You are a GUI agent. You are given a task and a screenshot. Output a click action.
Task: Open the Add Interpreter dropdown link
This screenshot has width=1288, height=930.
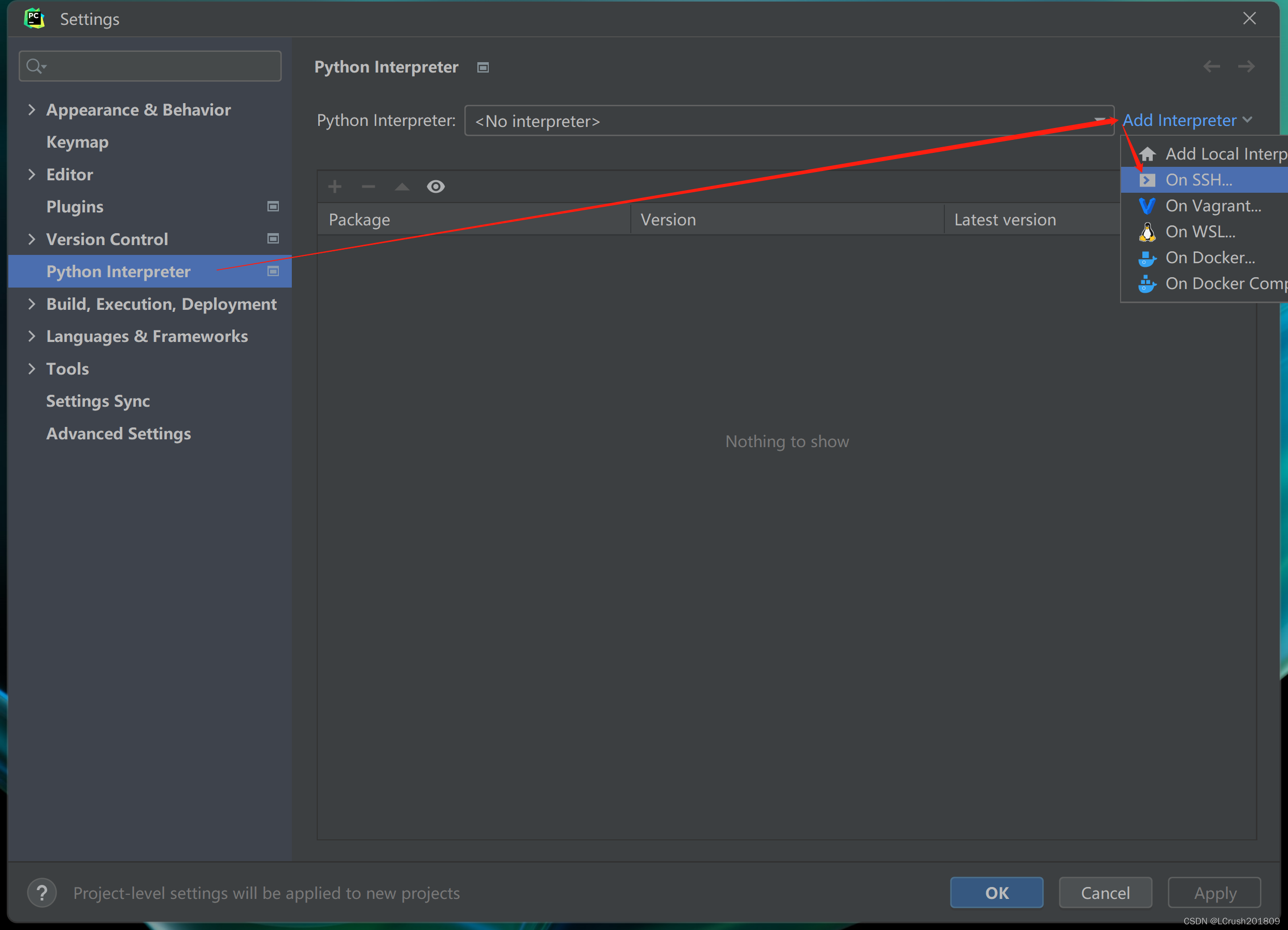click(x=1186, y=120)
